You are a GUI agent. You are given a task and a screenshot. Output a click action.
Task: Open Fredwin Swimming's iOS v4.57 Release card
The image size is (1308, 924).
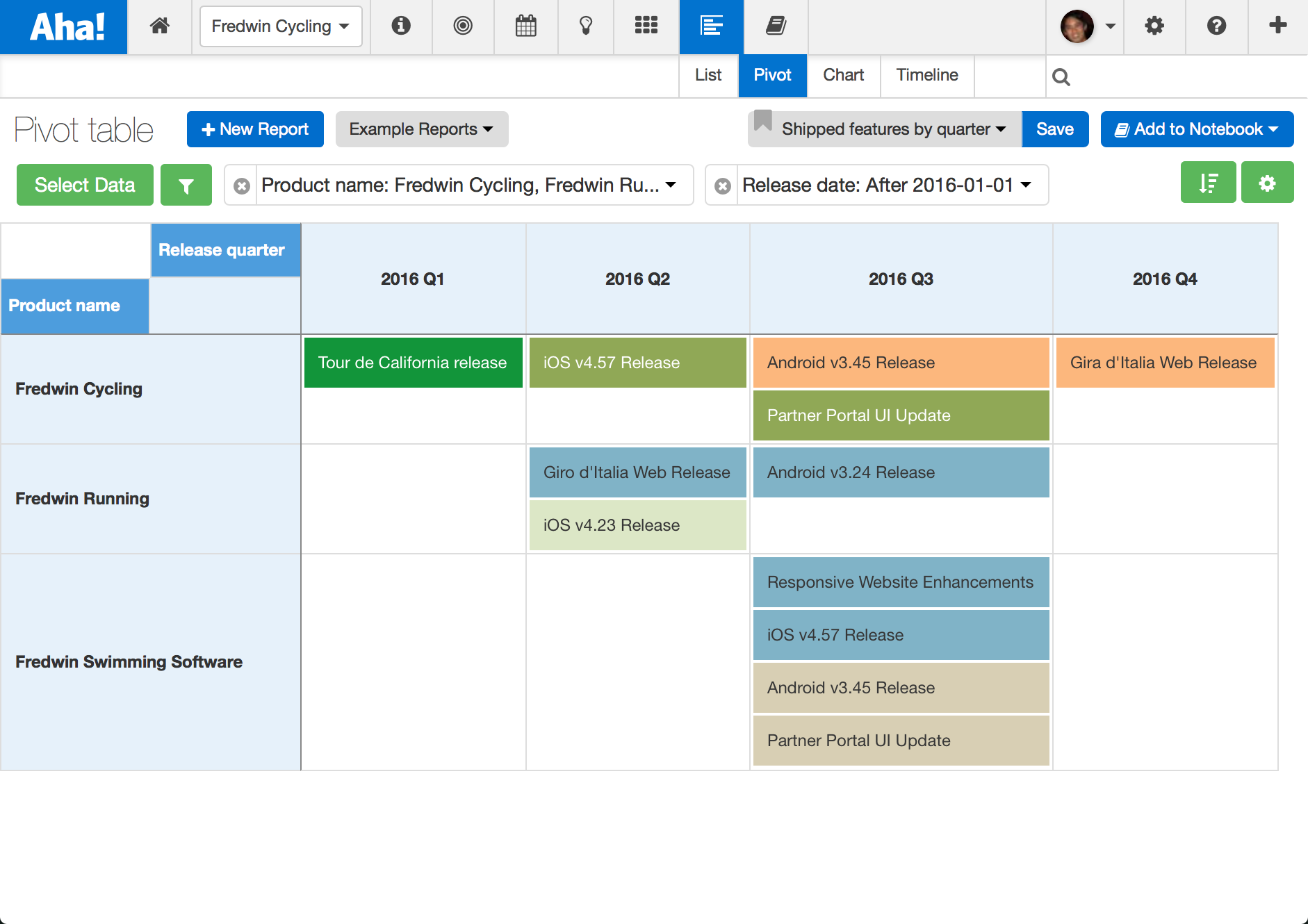(x=901, y=635)
